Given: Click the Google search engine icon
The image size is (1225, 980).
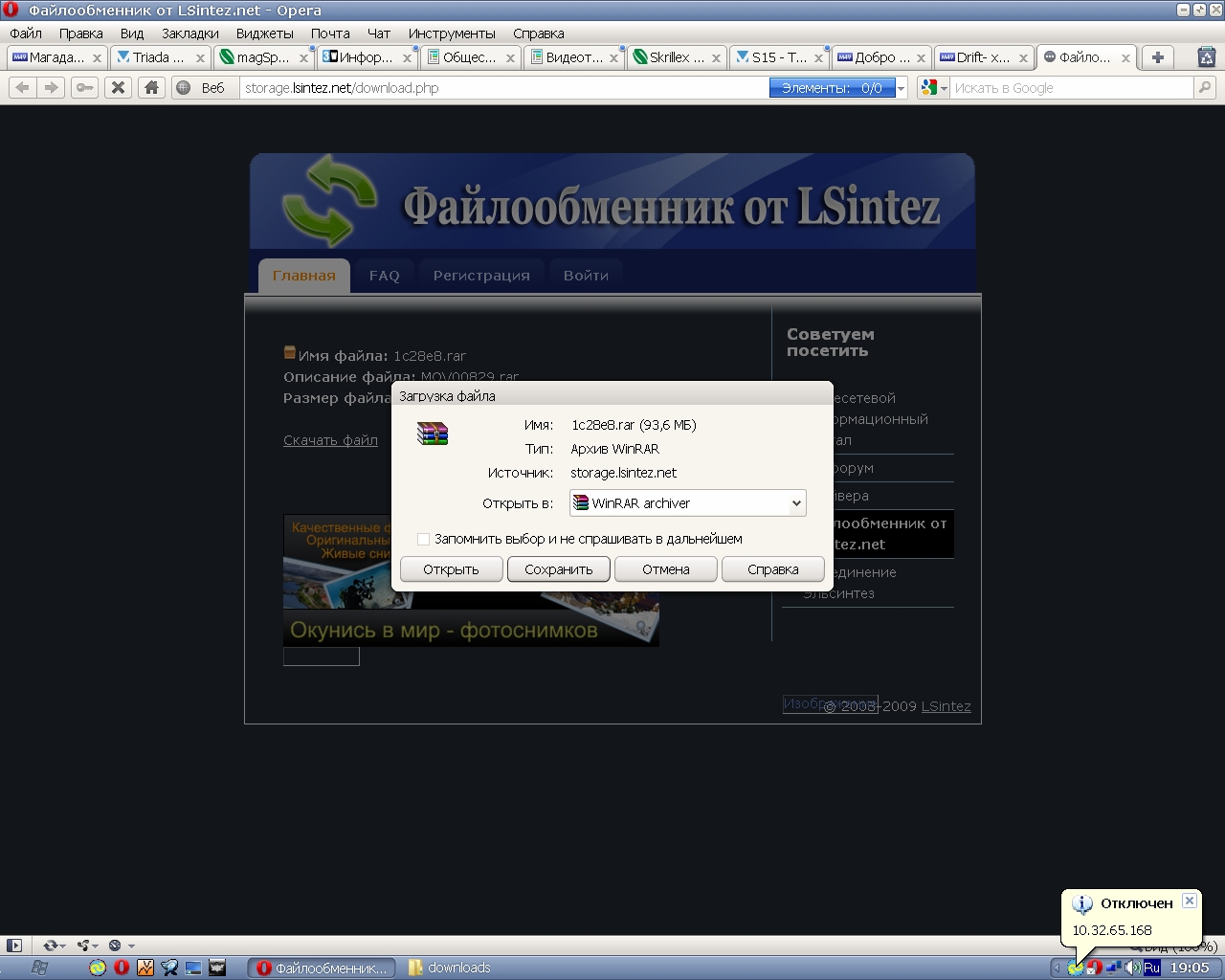Looking at the screenshot, I should click(928, 87).
